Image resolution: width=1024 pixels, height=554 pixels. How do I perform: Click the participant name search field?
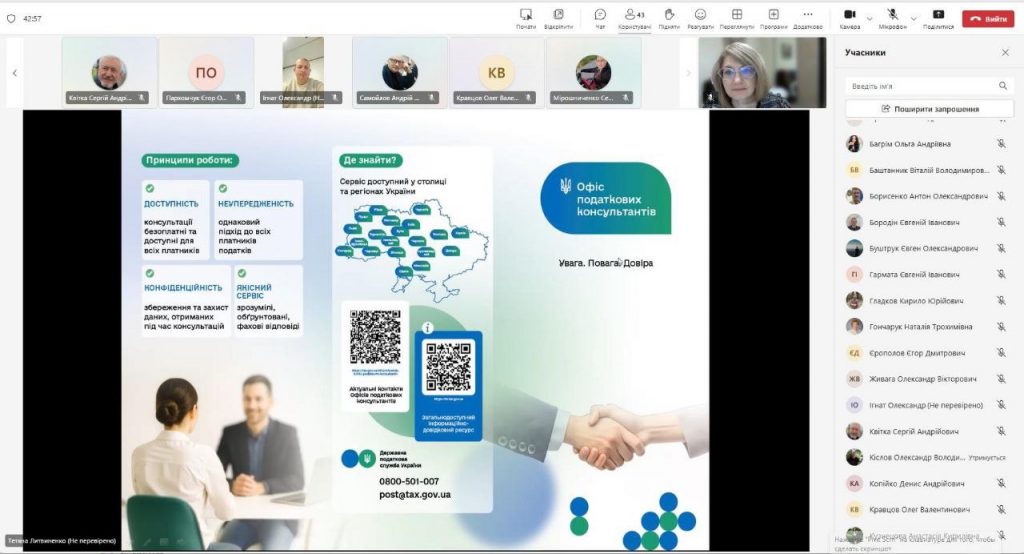coord(920,86)
